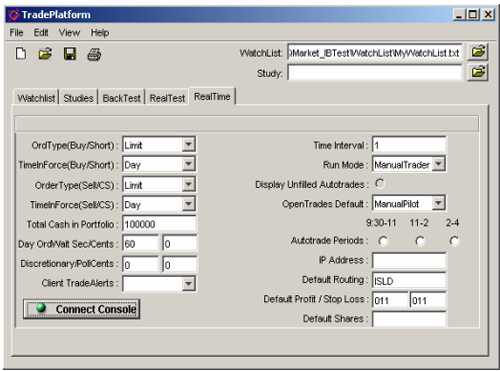Select the RealTime tab
The width and height of the screenshot is (500, 371).
click(x=212, y=97)
